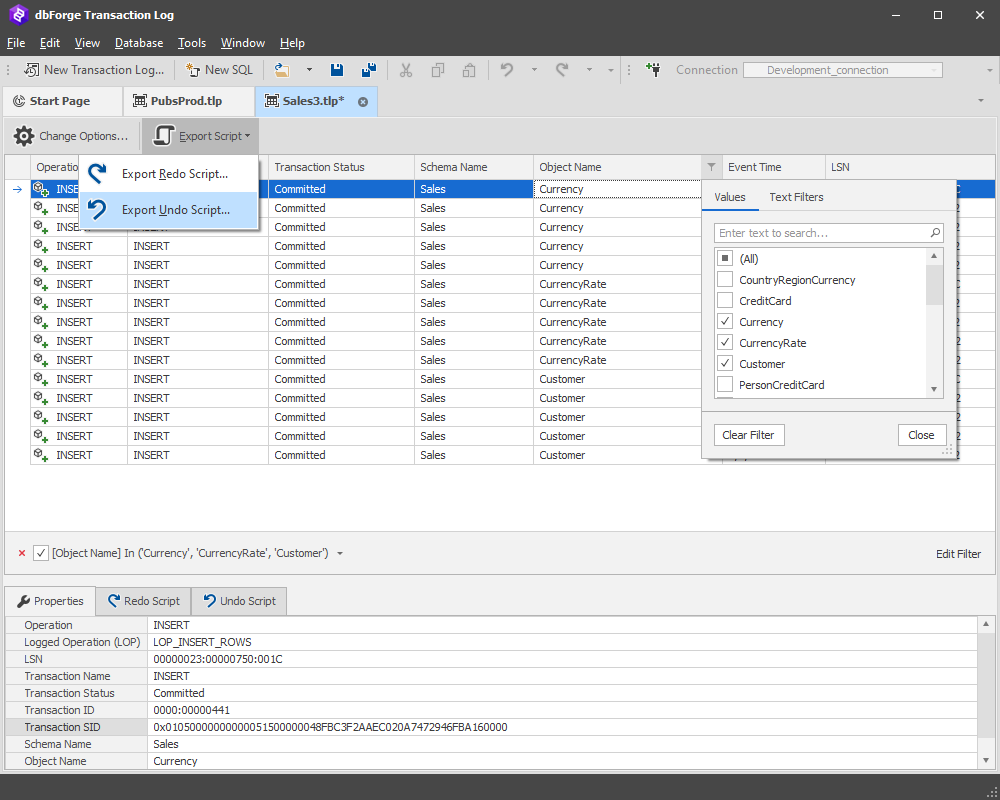Open the Tools menu
Viewport: 1000px width, 800px height.
point(192,43)
